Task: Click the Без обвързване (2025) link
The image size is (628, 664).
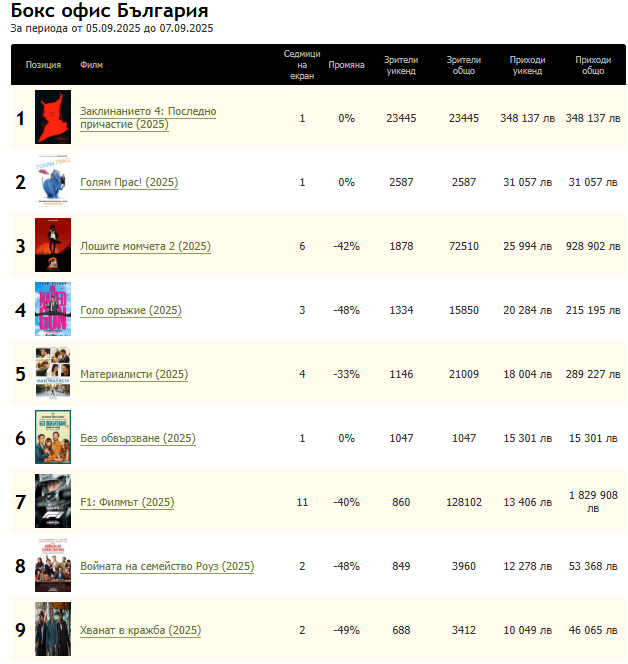Action: point(137,438)
